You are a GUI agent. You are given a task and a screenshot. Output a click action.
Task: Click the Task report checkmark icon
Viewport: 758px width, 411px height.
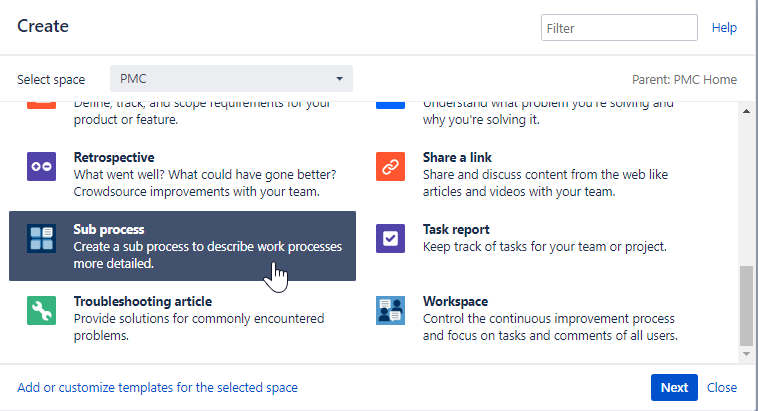tap(391, 238)
